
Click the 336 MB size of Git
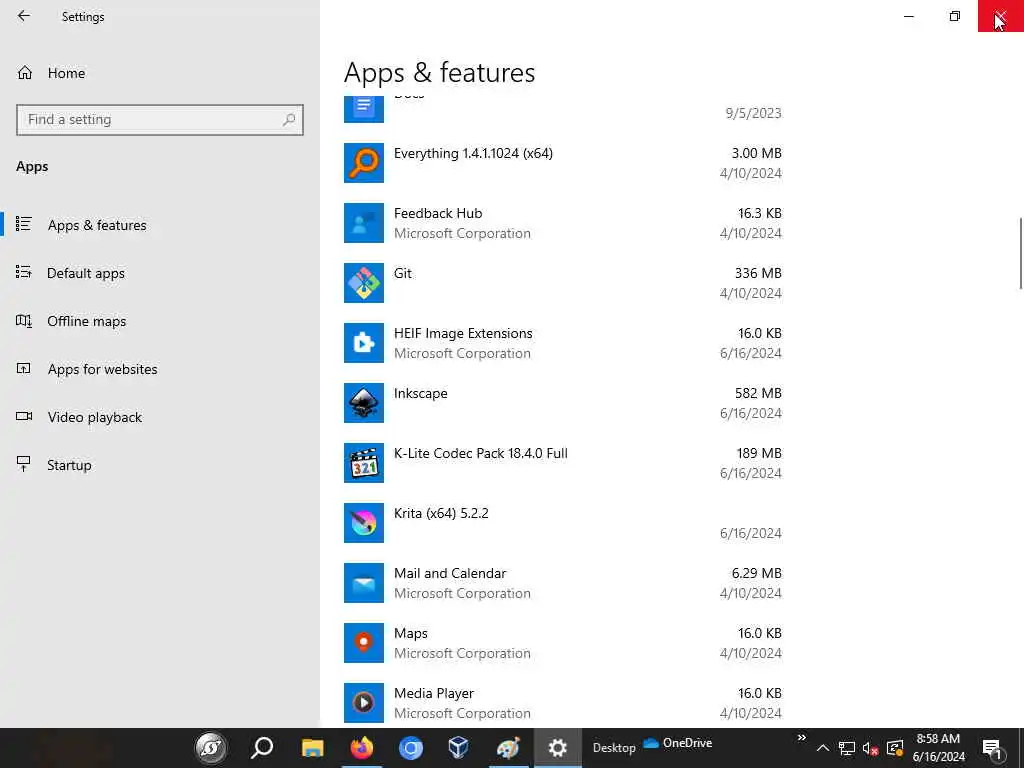pos(758,273)
